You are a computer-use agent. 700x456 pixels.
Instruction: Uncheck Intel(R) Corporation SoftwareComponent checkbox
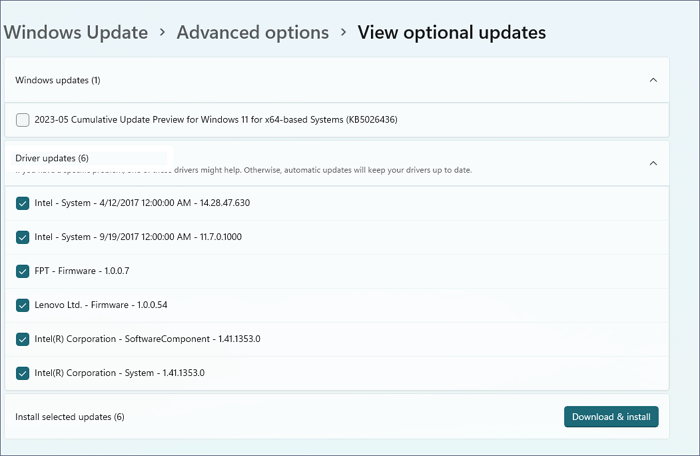point(23,339)
